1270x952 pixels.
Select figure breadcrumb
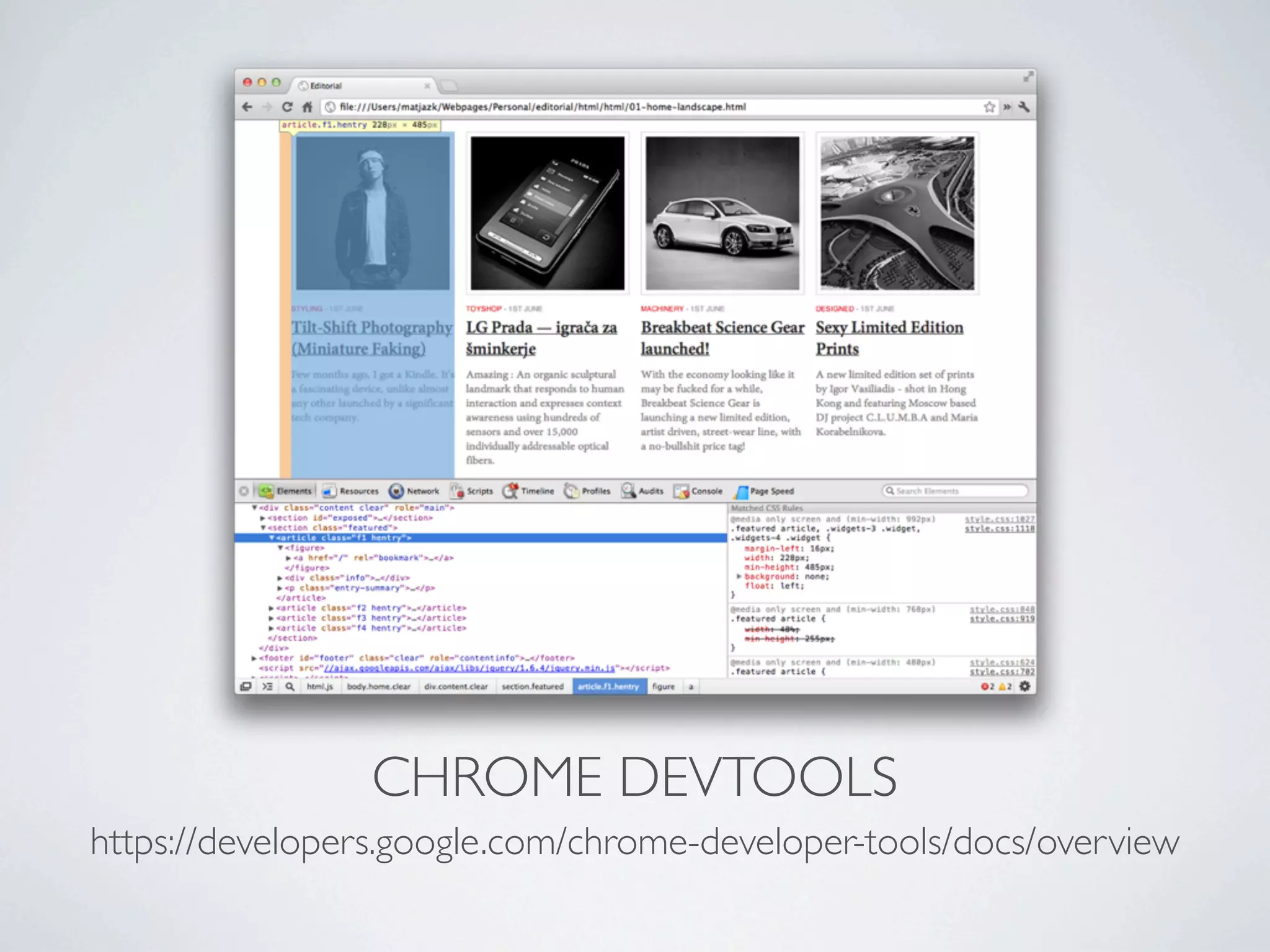point(663,686)
